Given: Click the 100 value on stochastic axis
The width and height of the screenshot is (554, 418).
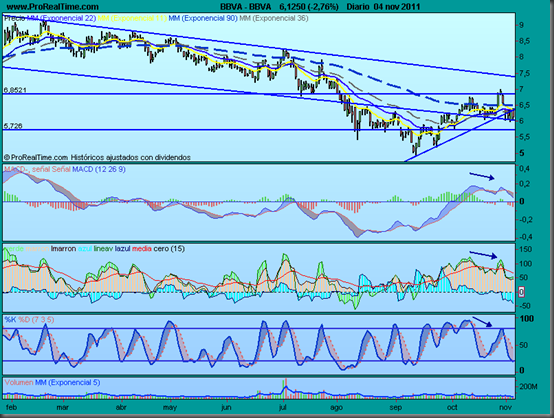Looking at the screenshot, I should point(527,319).
